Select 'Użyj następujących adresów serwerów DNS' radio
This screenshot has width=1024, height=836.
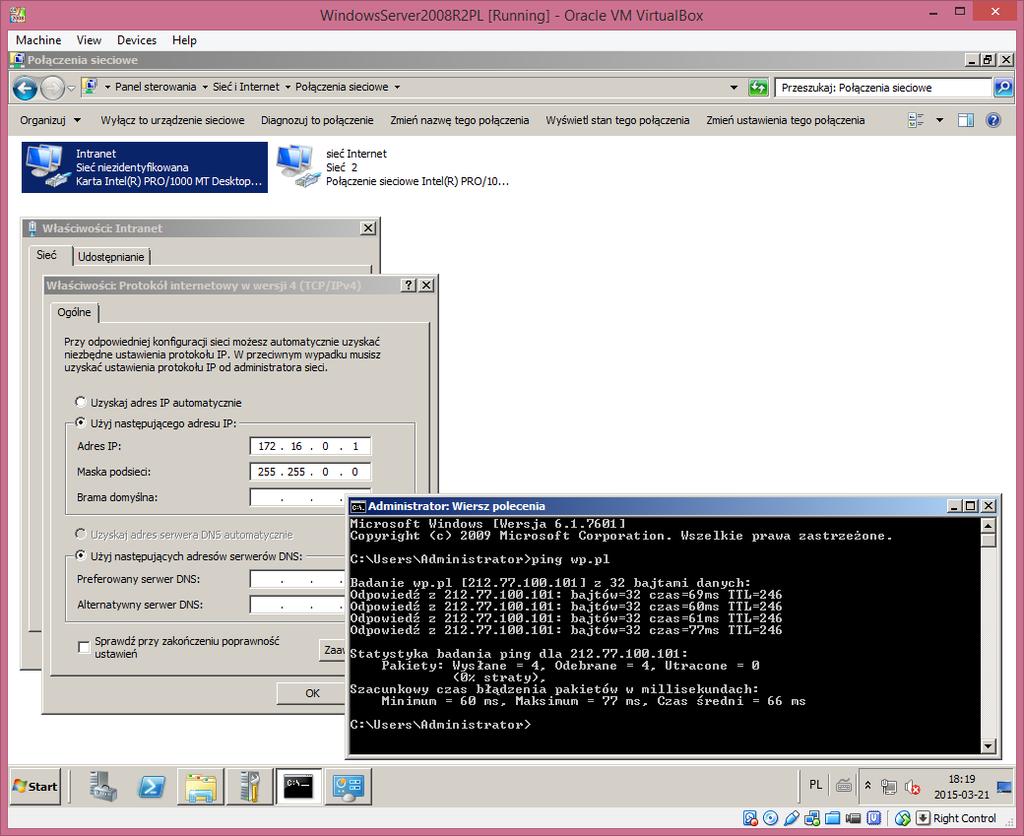(x=80, y=556)
